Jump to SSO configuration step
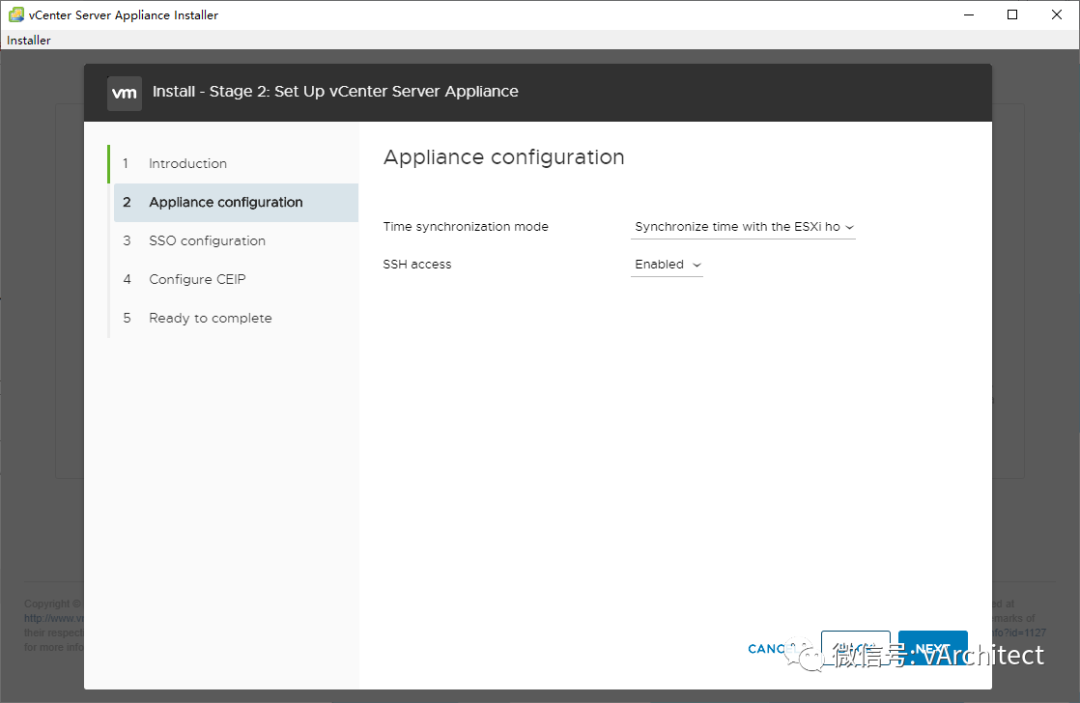1080x703 pixels. click(207, 241)
